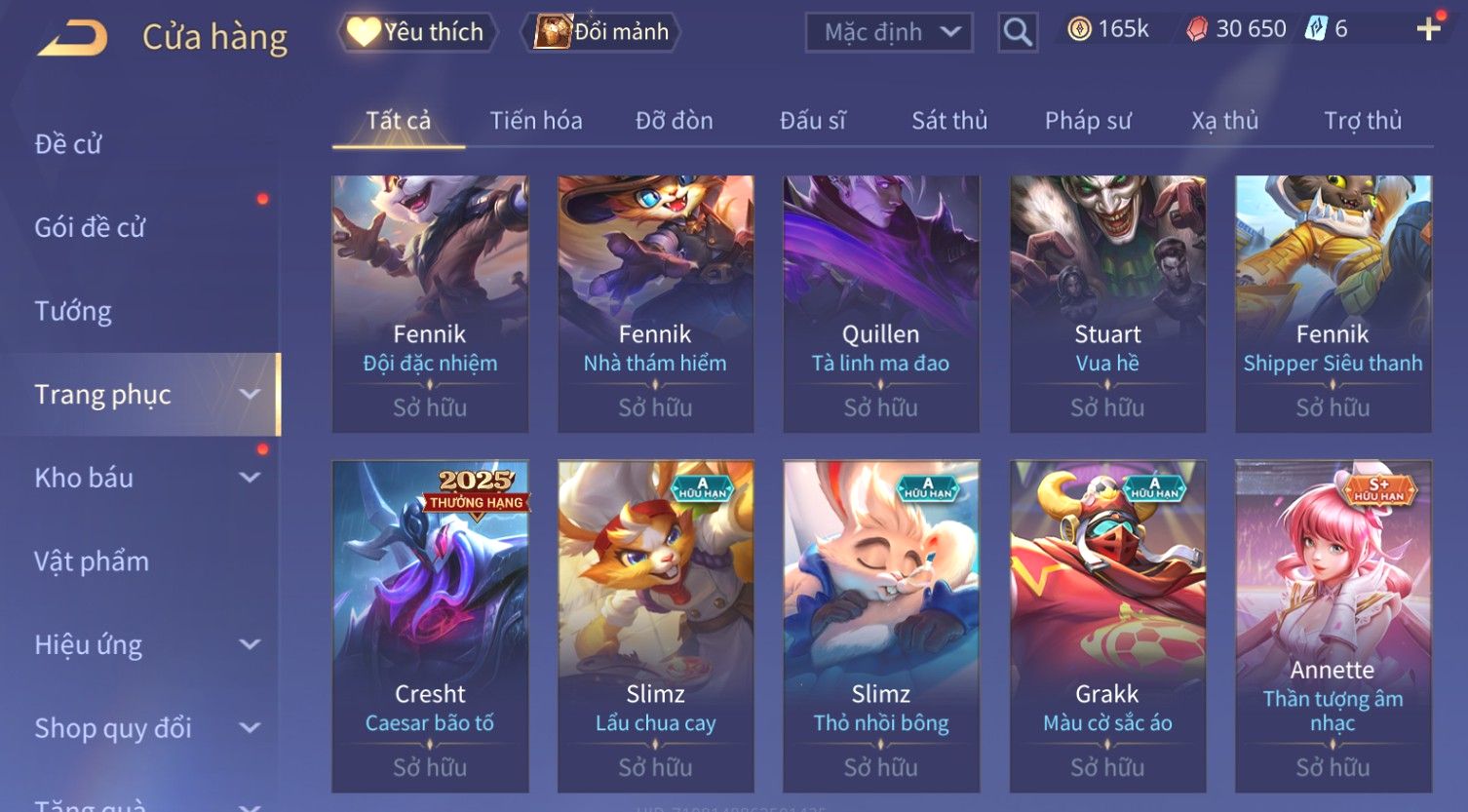Image resolution: width=1468 pixels, height=812 pixels.
Task: Select the Tiến hóa tab
Action: (536, 121)
